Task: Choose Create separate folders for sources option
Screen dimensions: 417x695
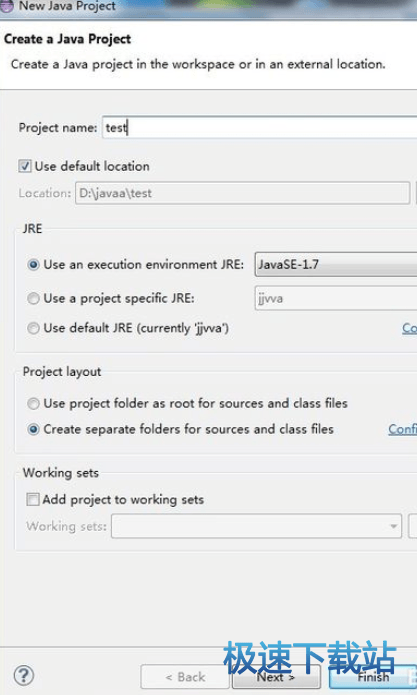Action: (x=33, y=429)
